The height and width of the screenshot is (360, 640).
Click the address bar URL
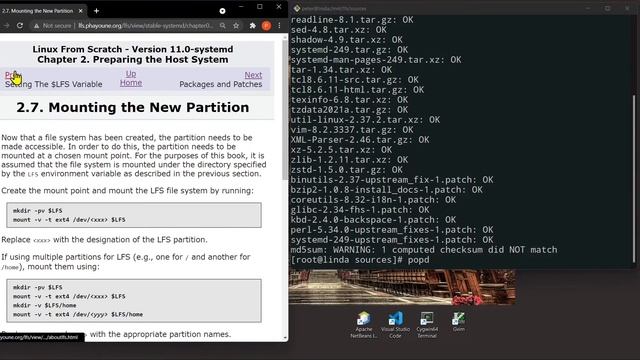(145, 26)
